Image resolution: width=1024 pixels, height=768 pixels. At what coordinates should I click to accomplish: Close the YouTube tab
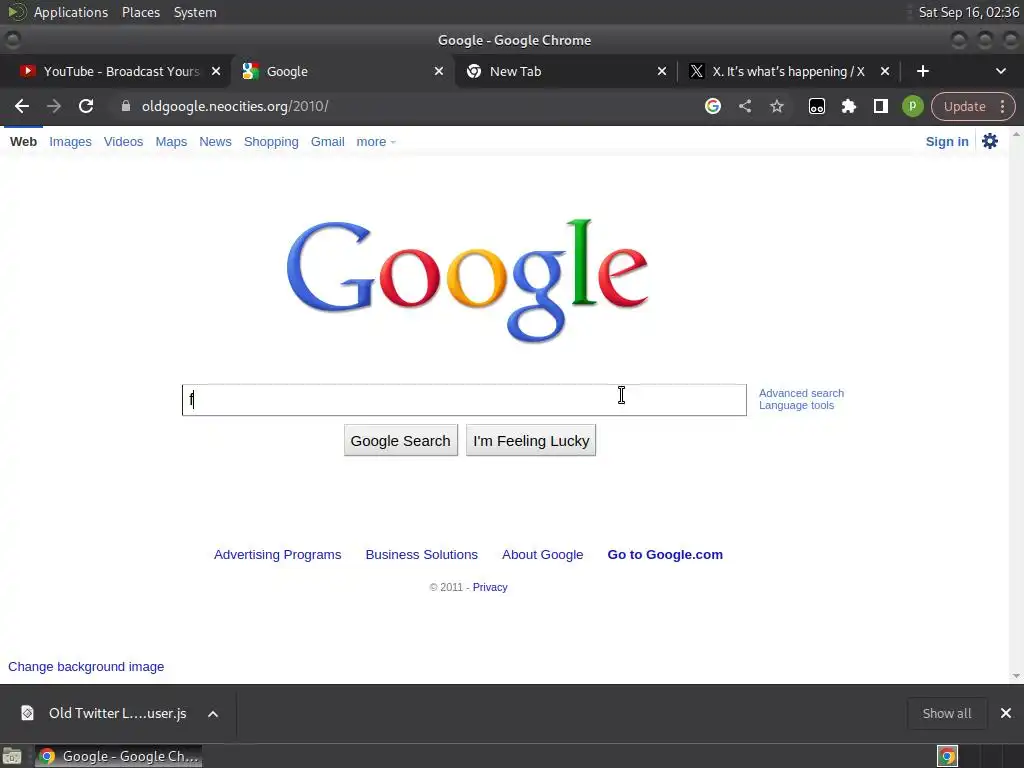point(216,71)
